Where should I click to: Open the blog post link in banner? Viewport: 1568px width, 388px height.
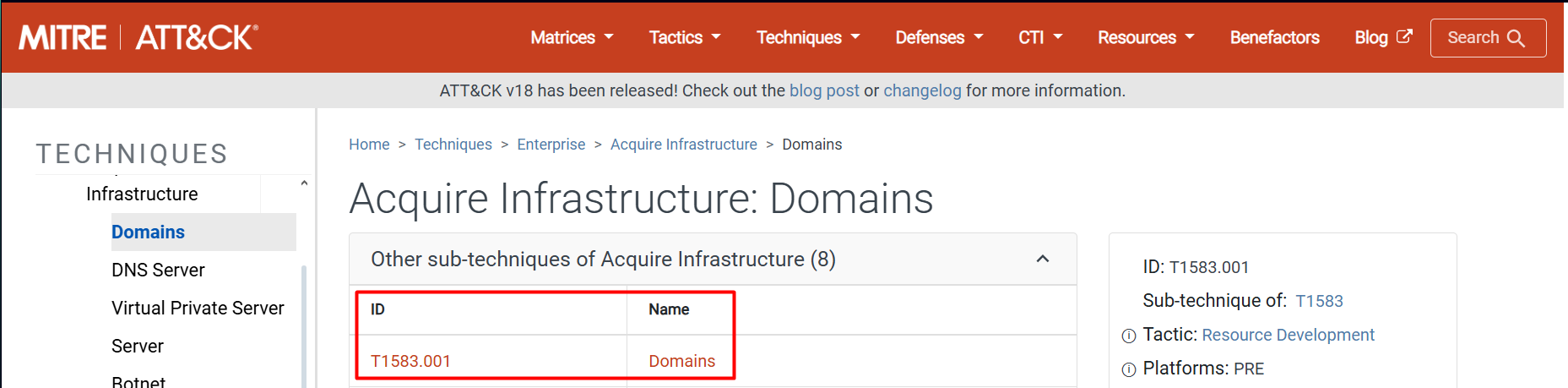pyautogui.click(x=824, y=90)
